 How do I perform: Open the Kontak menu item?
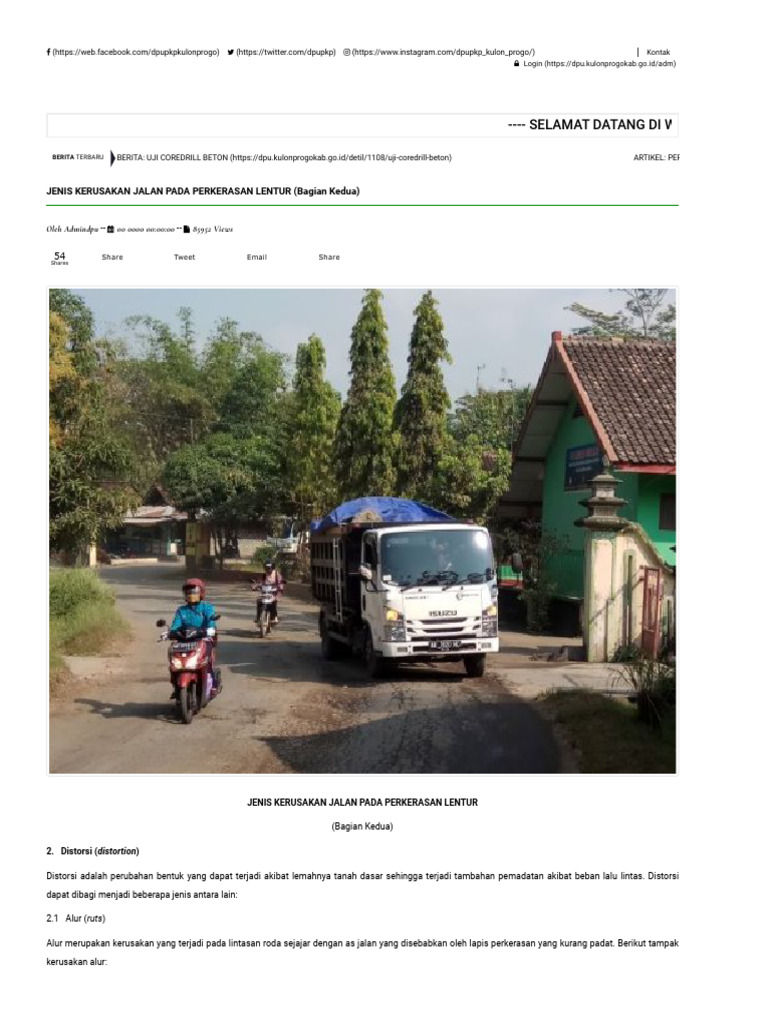click(658, 52)
